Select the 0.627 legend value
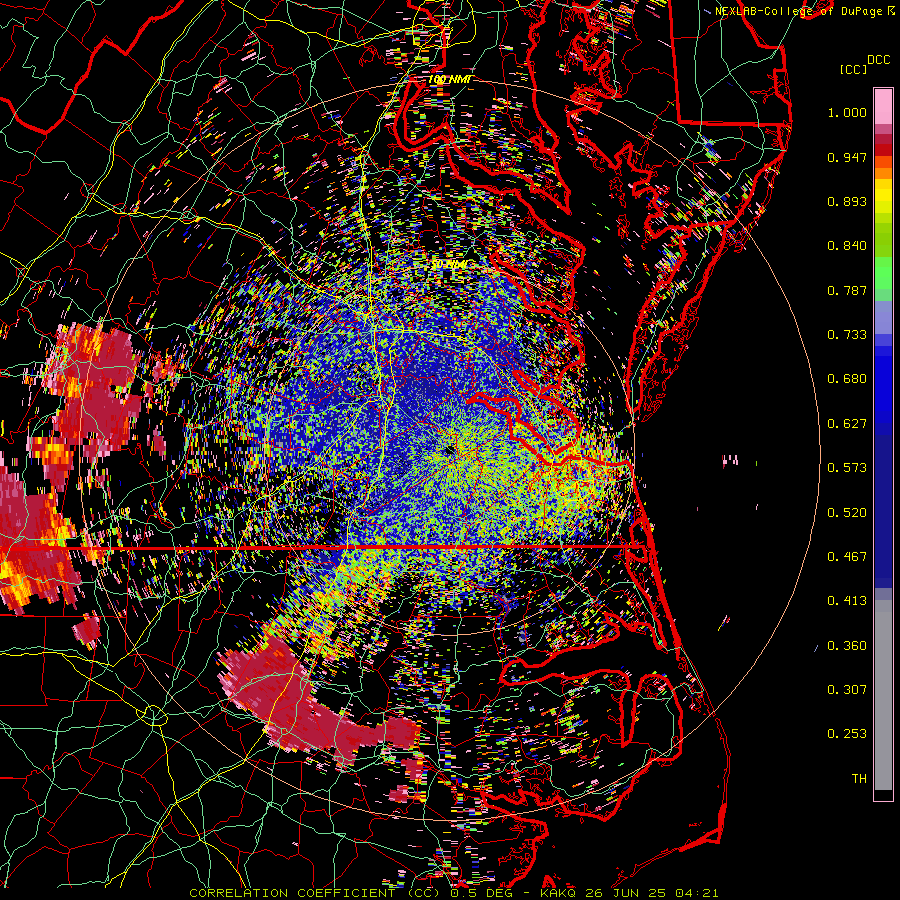Viewport: 900px width, 900px height. point(847,424)
